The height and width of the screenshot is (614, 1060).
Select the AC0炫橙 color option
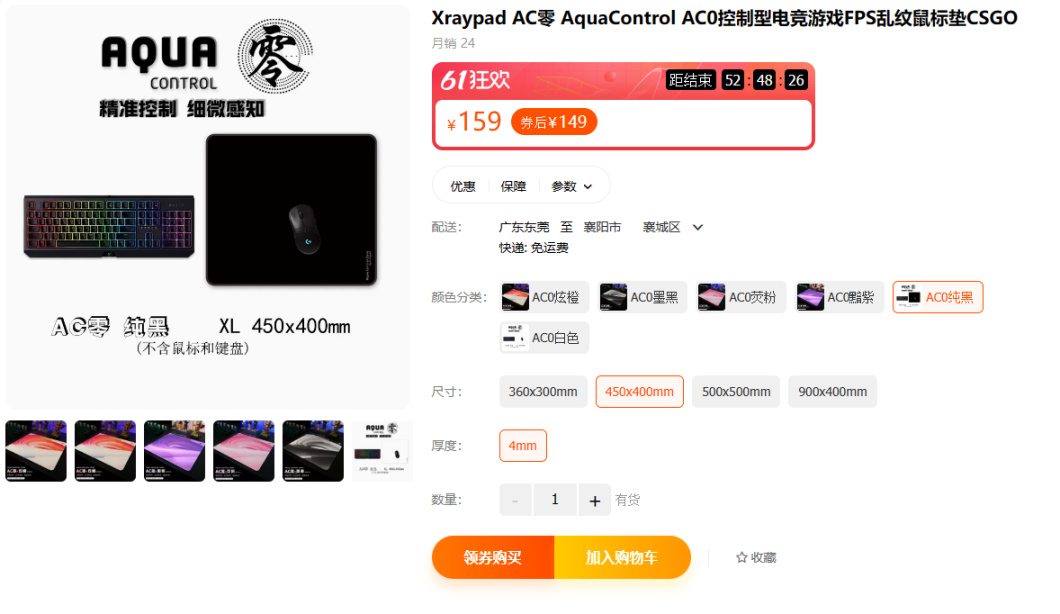[544, 298]
